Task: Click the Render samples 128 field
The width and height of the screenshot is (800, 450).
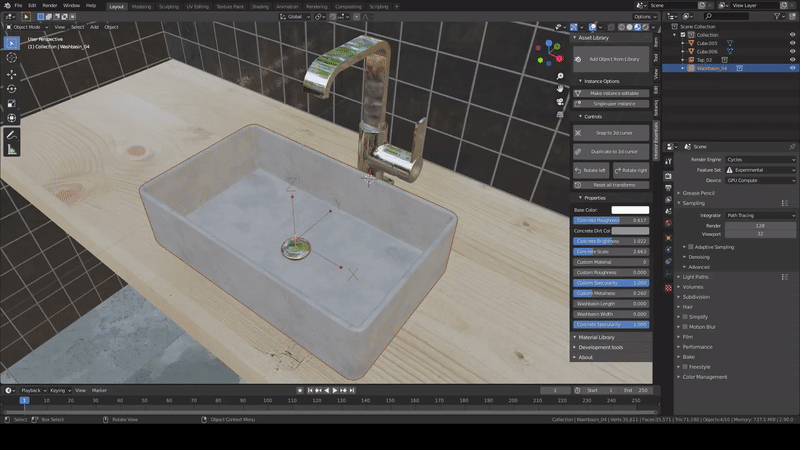Action: tap(760, 226)
